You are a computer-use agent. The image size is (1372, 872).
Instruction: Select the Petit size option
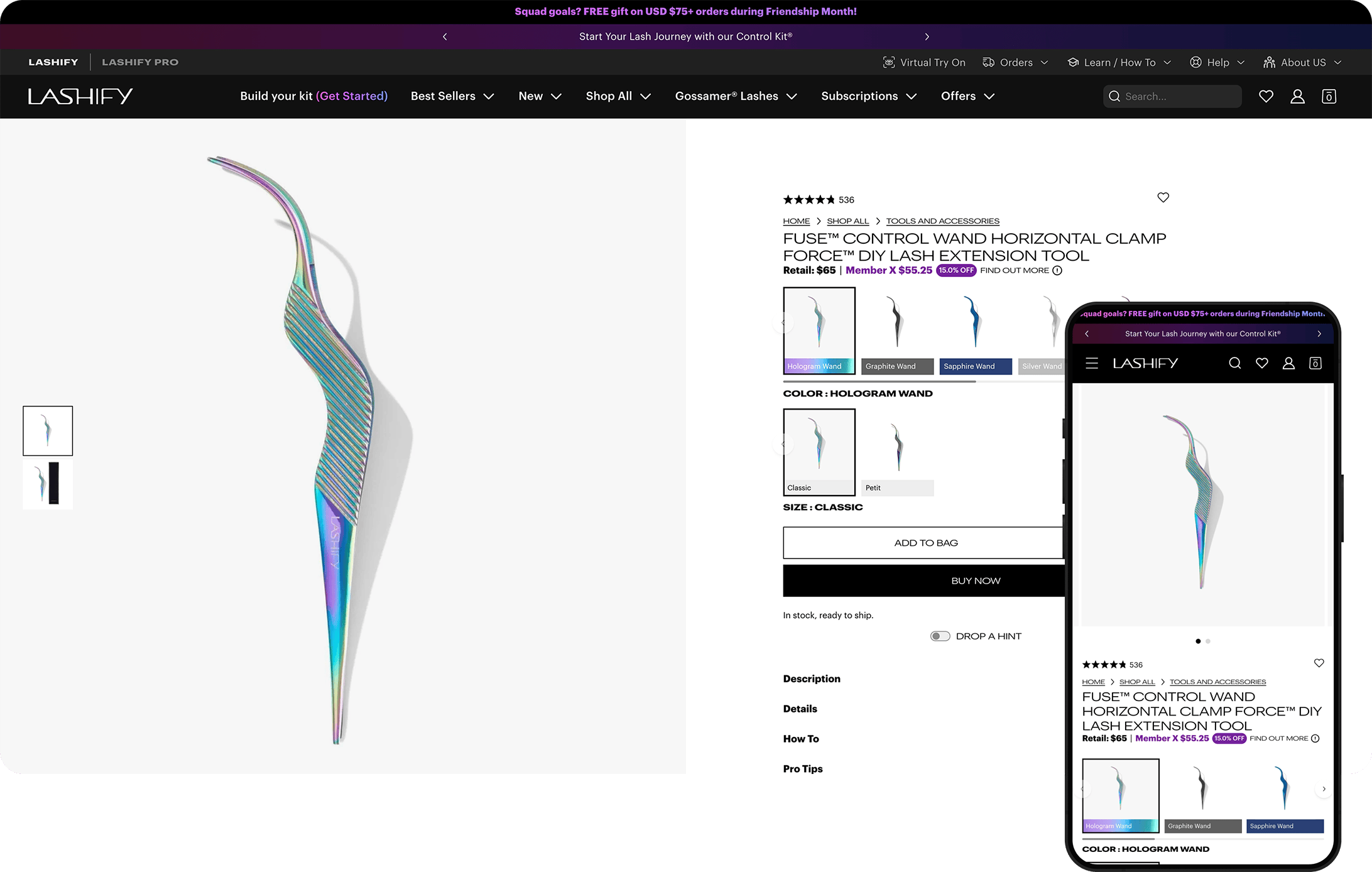(x=897, y=452)
